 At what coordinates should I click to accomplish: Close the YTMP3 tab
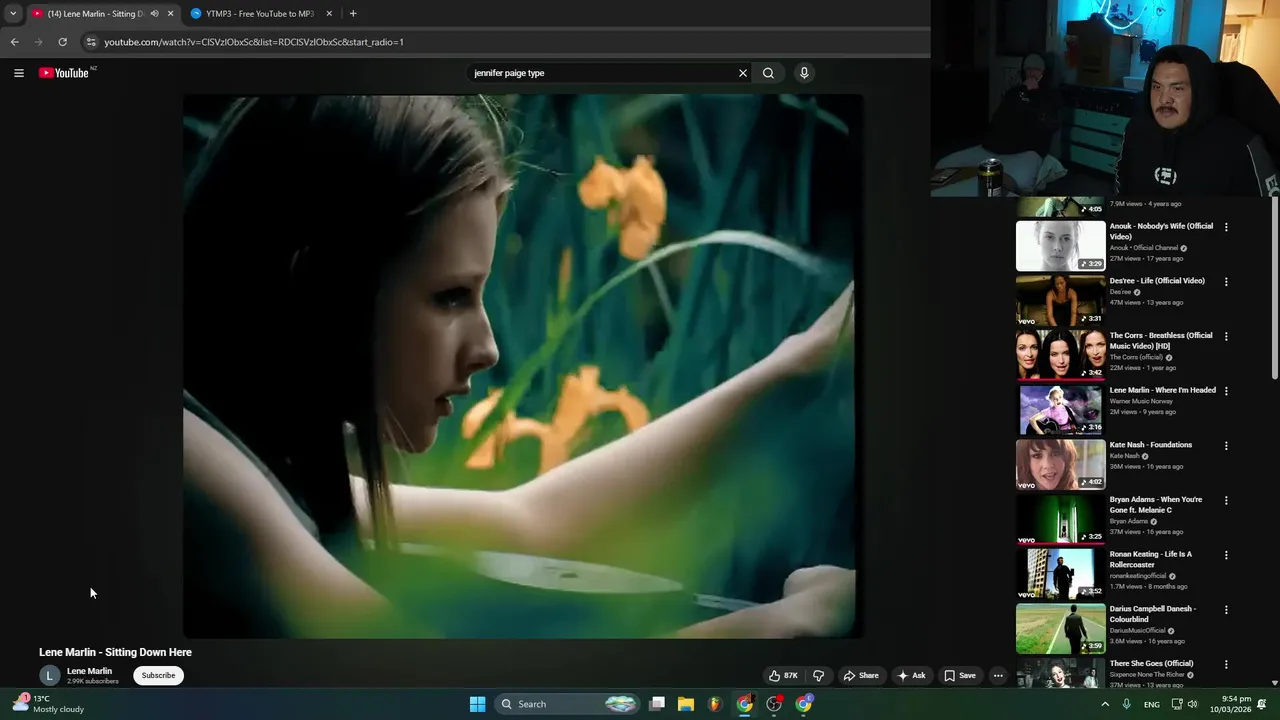point(329,14)
